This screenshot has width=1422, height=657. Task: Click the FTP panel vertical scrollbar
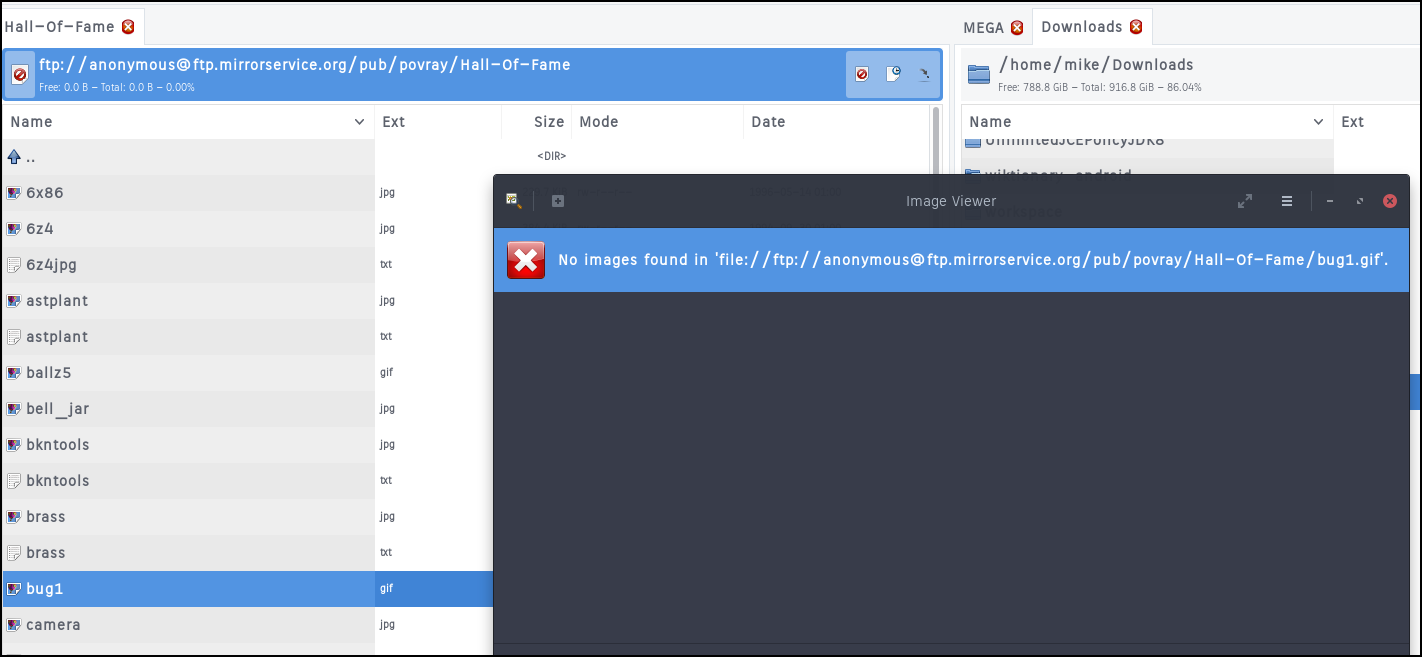(x=936, y=140)
